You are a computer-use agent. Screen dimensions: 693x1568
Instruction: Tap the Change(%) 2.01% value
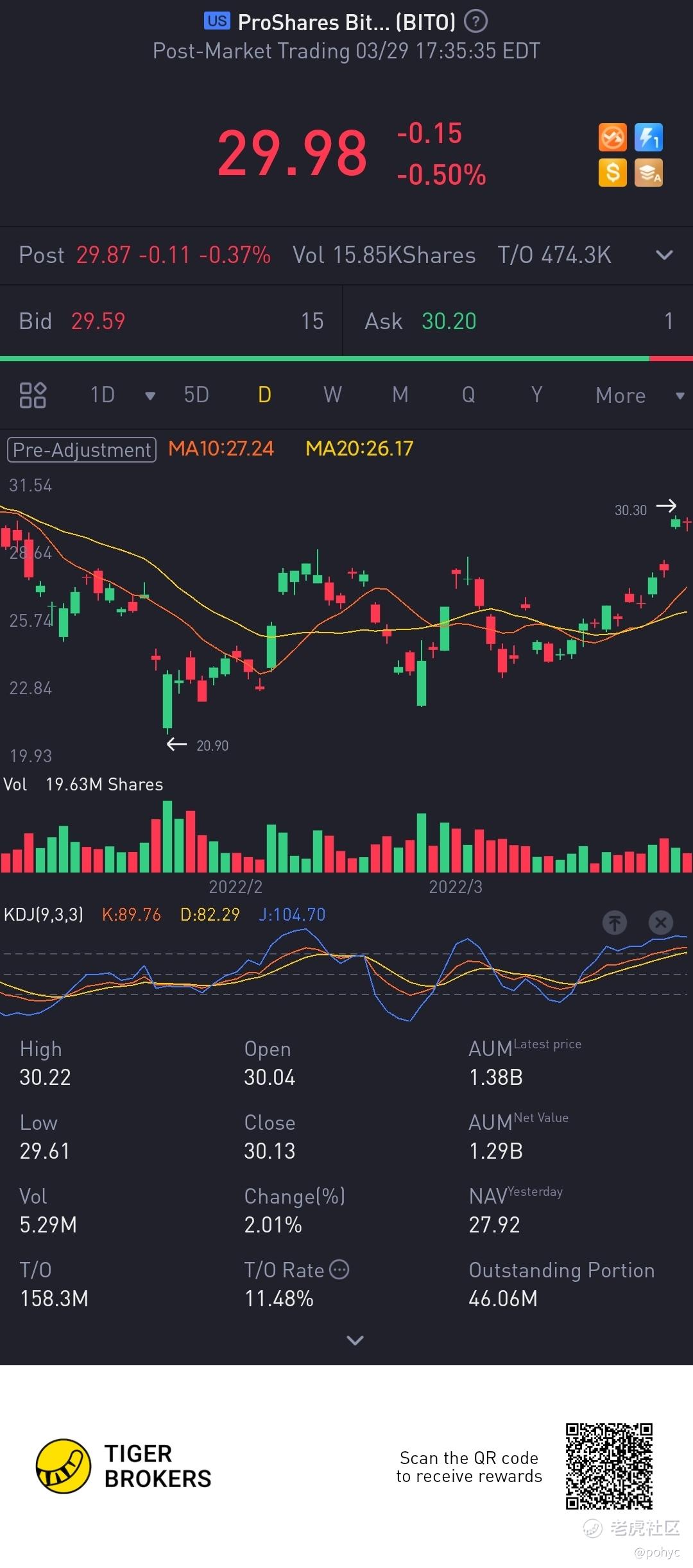[x=273, y=1224]
